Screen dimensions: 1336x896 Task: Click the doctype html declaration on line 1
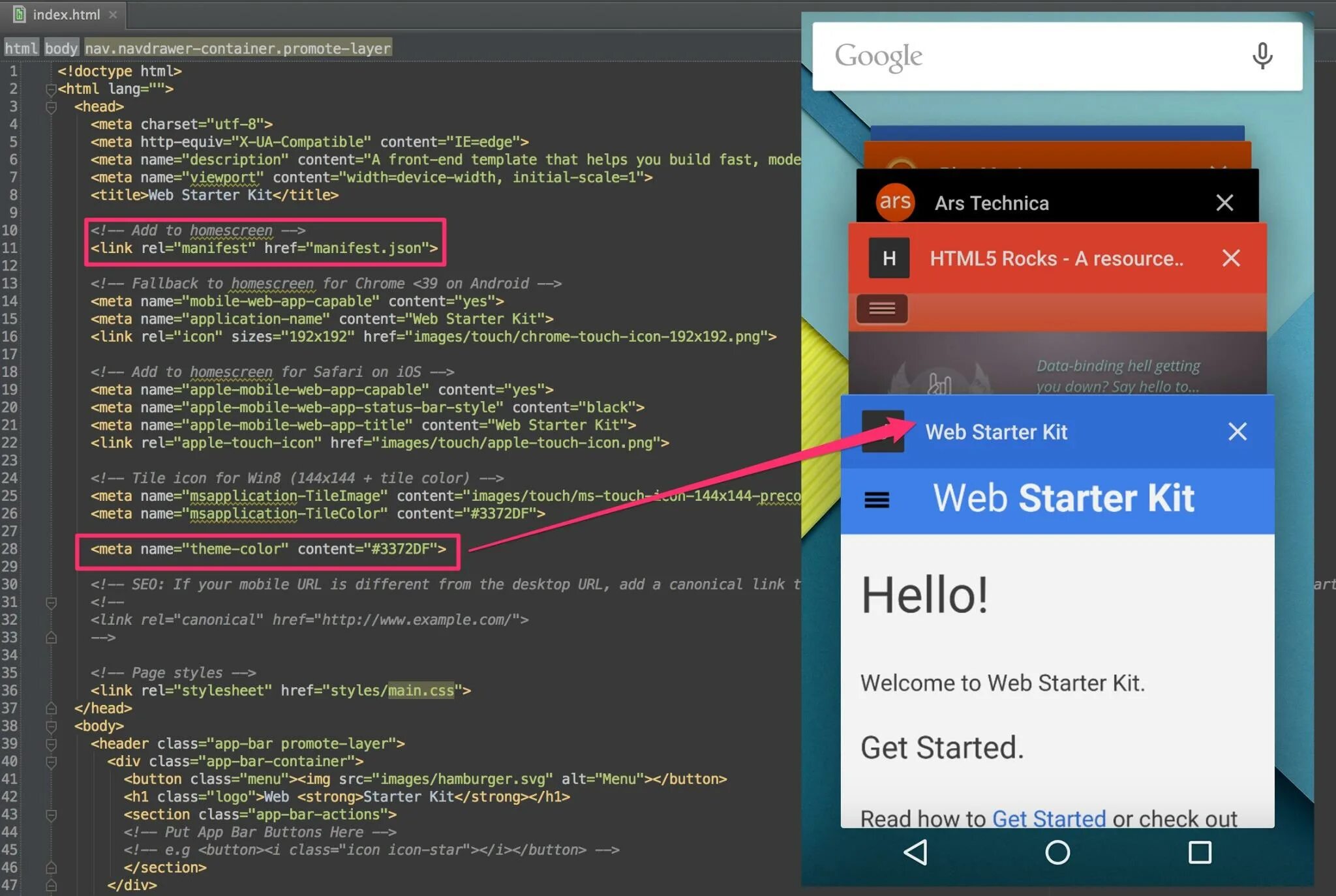pyautogui.click(x=119, y=71)
